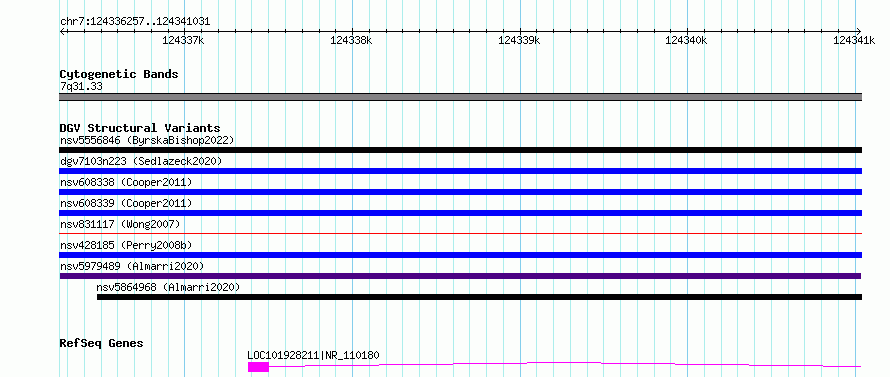The image size is (890, 377).
Task: Click the magenta intron line of NR_110180
Action: pyautogui.click(x=565, y=364)
